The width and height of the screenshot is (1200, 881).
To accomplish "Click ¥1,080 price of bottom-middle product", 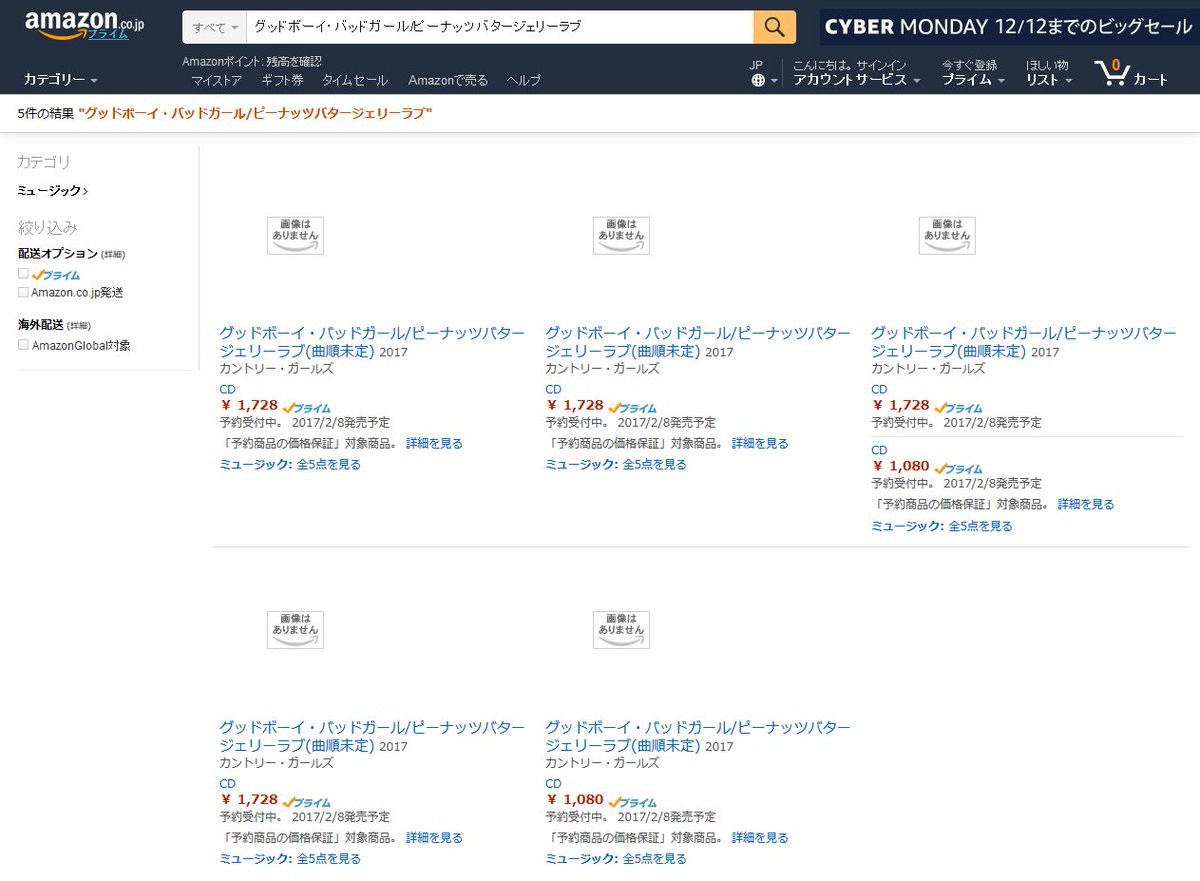I will (x=576, y=799).
